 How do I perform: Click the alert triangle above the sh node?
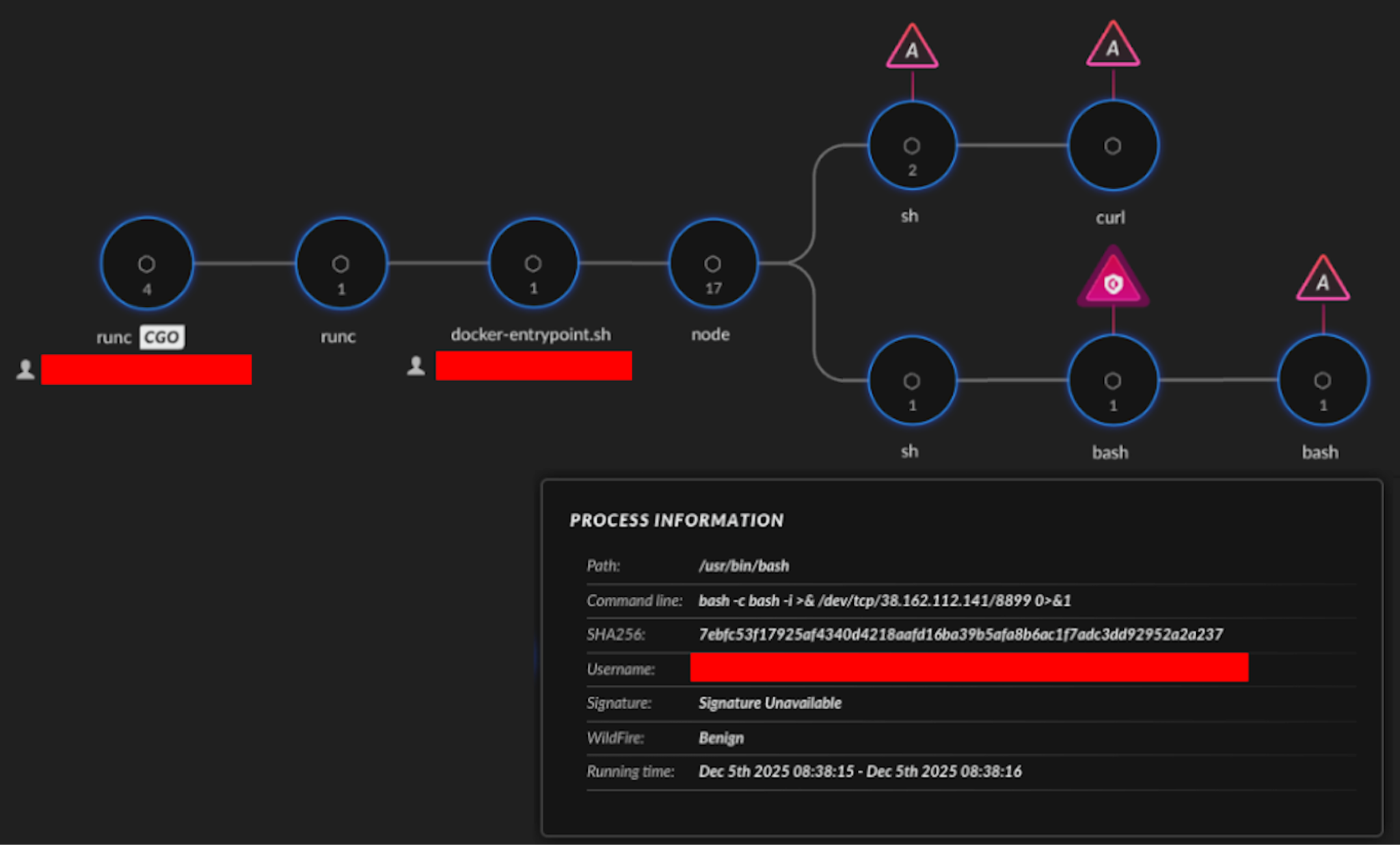911,50
